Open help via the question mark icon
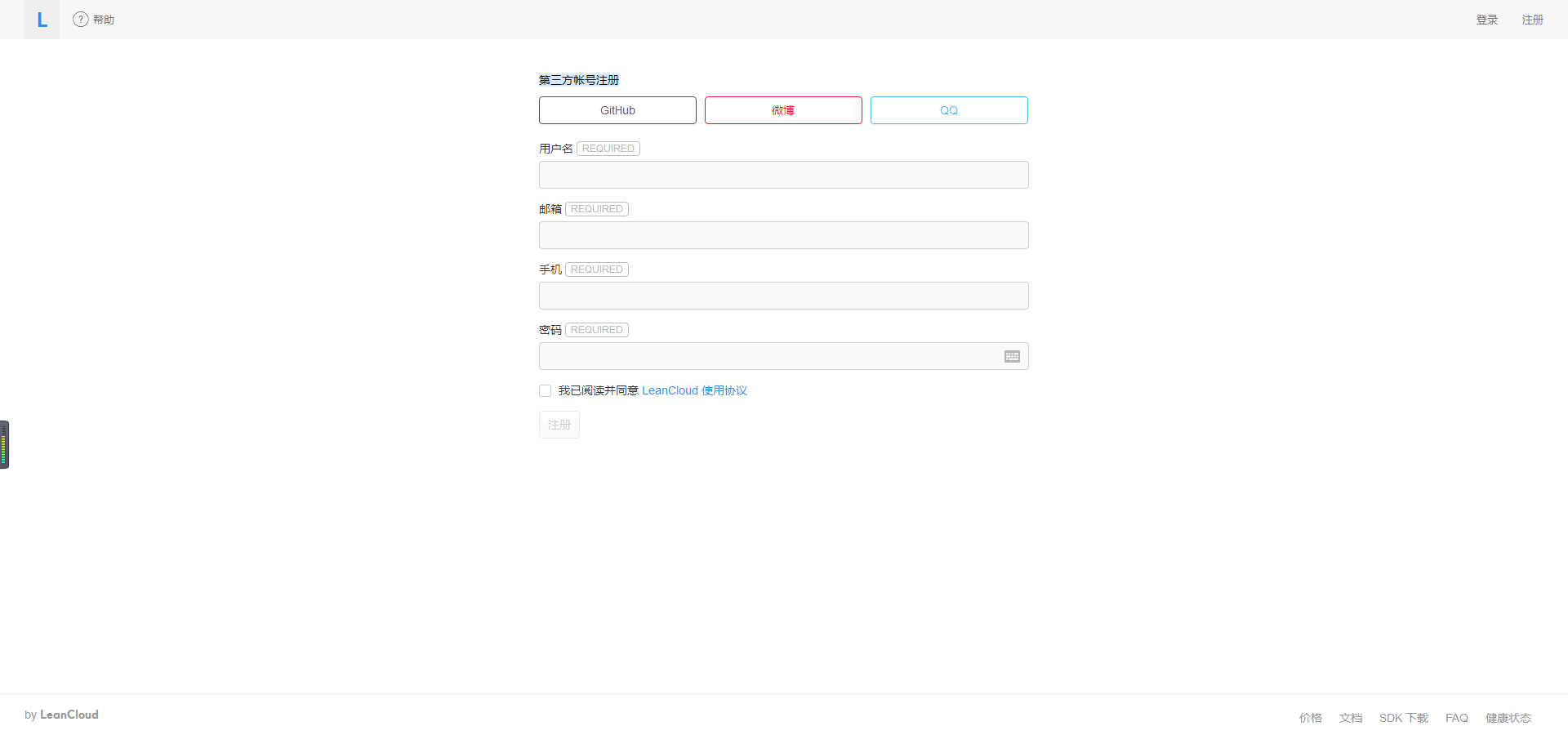Screen dimensions: 1568x744 (x=80, y=20)
